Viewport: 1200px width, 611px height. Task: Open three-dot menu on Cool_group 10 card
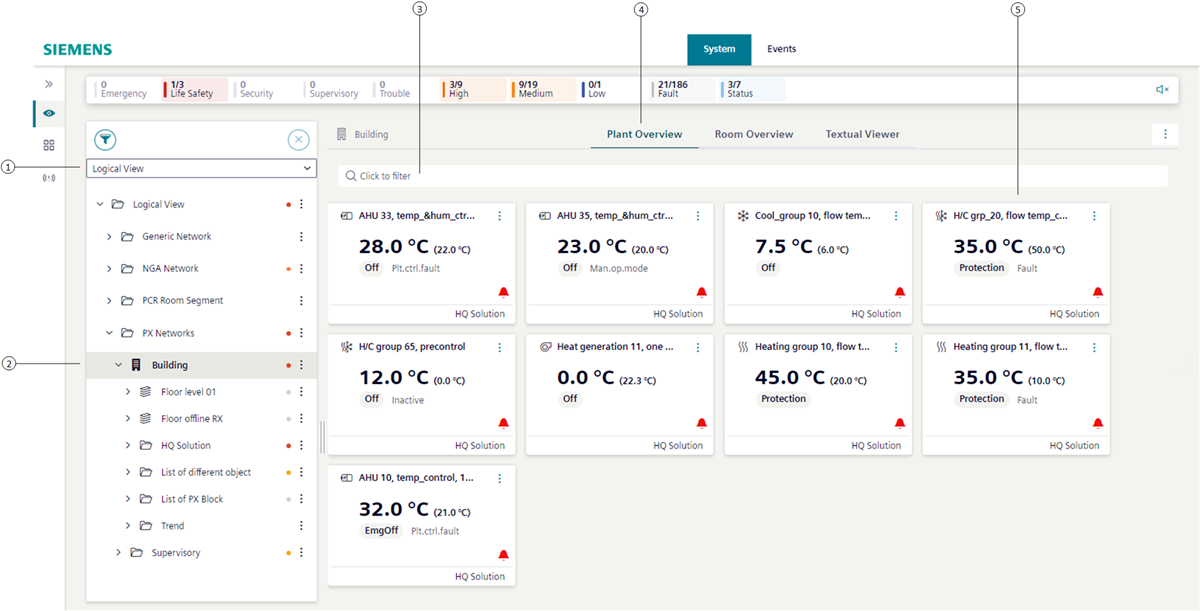pyautogui.click(x=896, y=216)
